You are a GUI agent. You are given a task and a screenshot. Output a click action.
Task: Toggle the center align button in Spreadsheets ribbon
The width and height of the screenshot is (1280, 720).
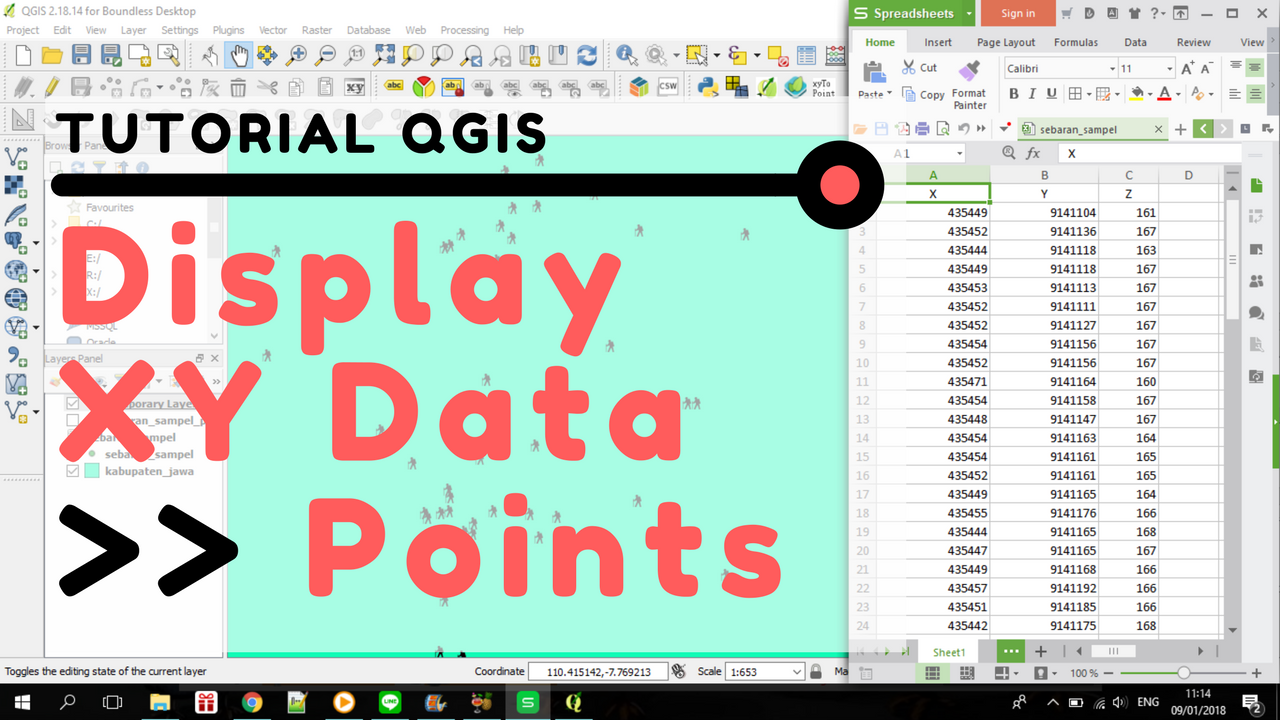[x=1255, y=94]
